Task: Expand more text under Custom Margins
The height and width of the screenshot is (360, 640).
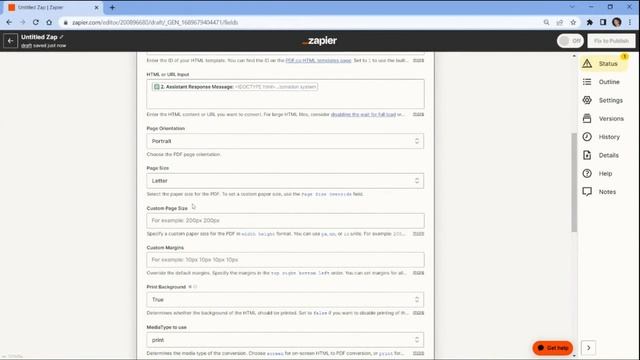Action: tap(418, 273)
